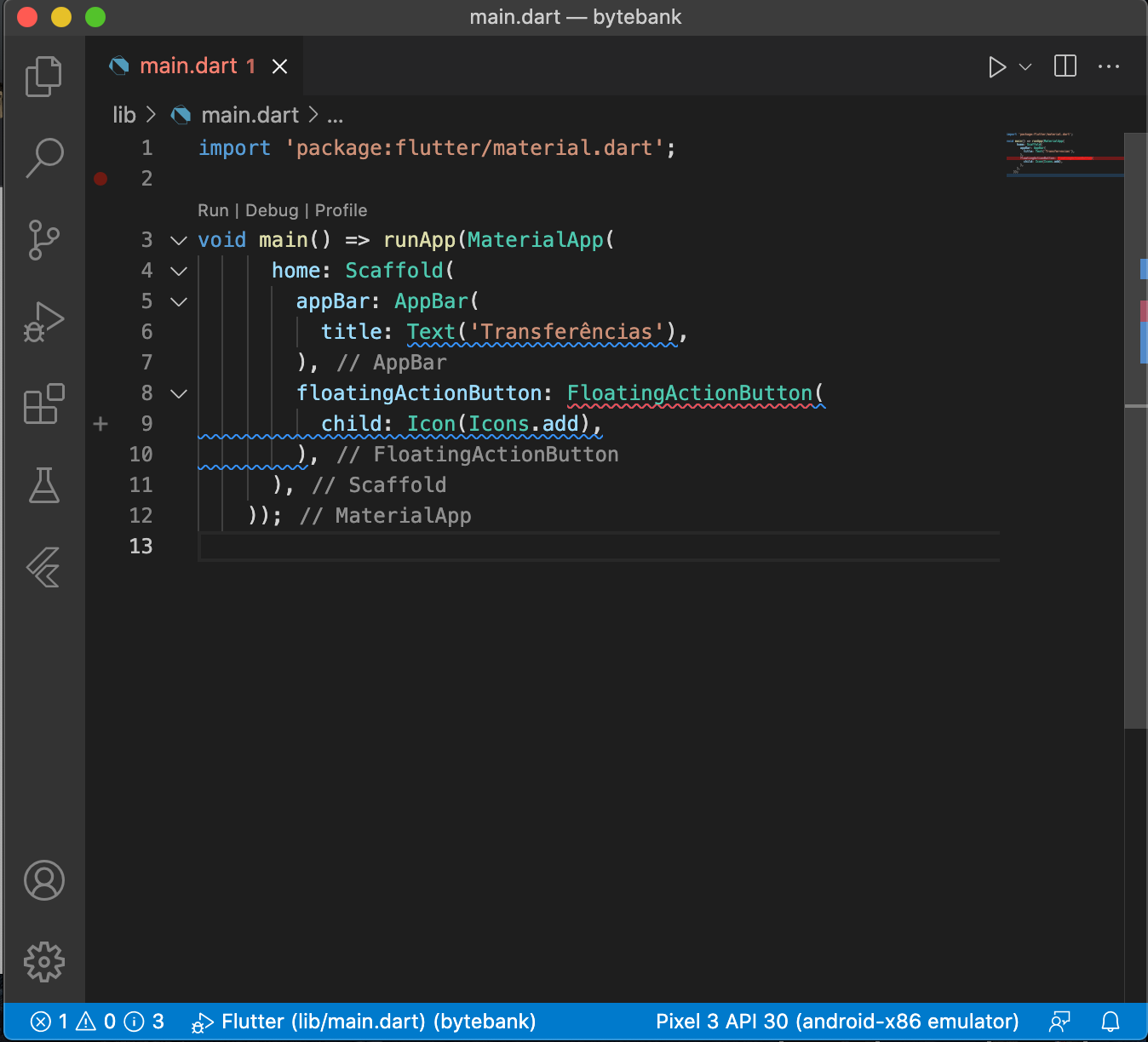Open editor More Actions ellipsis
The image size is (1148, 1042).
pyautogui.click(x=1109, y=66)
